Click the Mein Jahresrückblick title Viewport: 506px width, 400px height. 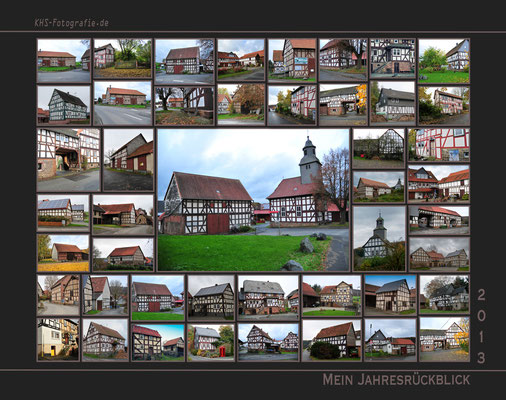(x=396, y=380)
